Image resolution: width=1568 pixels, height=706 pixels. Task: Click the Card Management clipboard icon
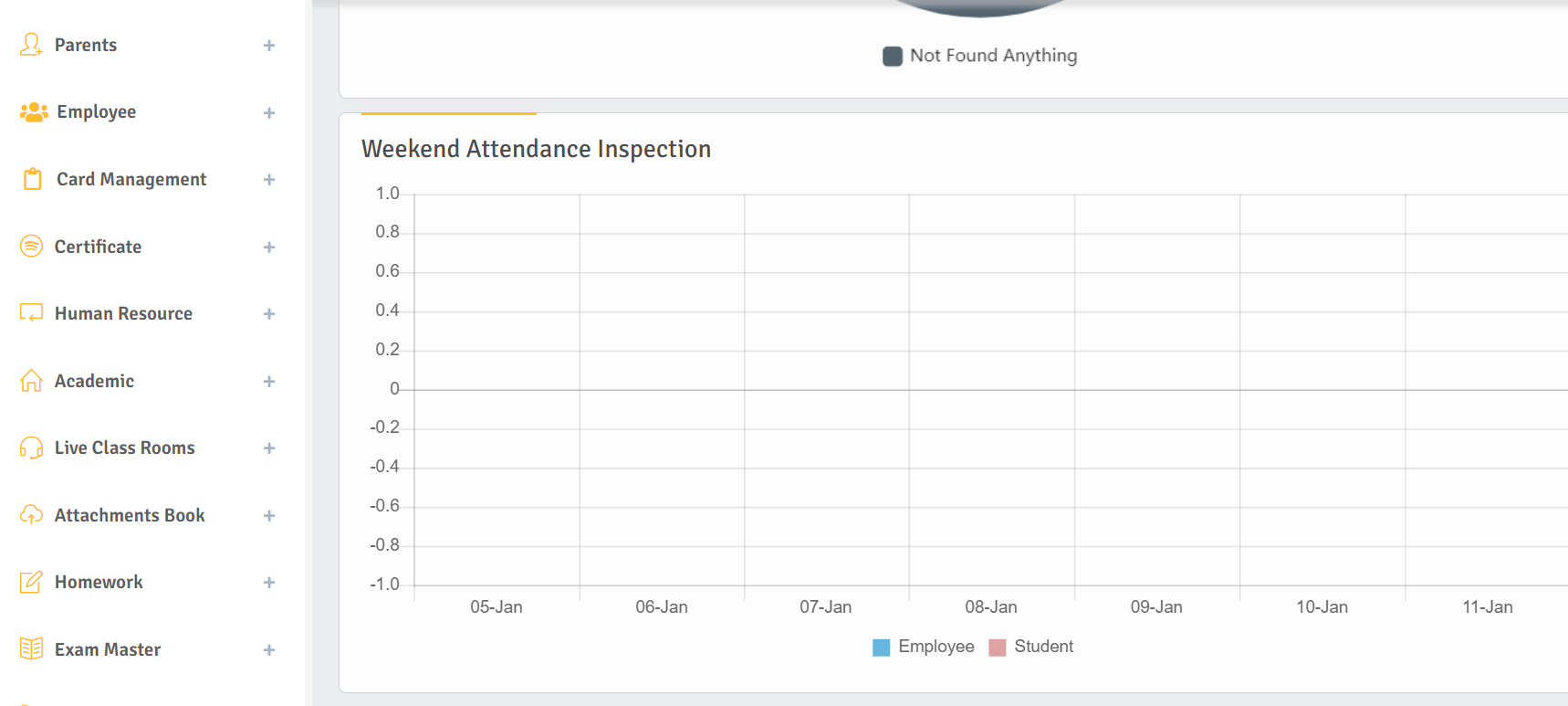[x=33, y=179]
